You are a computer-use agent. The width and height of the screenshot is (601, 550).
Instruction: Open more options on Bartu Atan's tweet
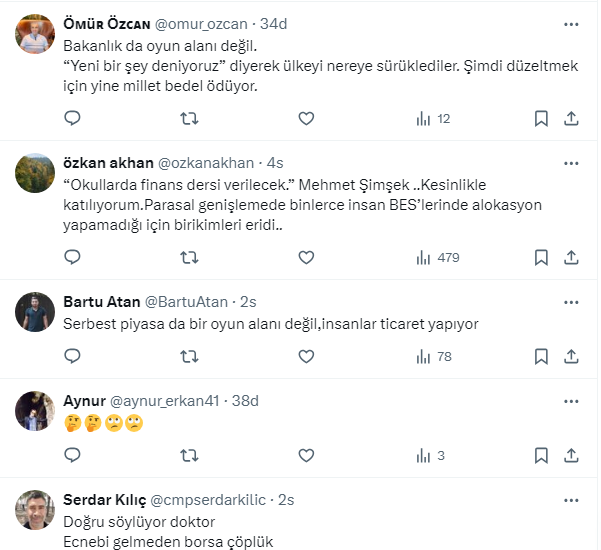point(571,301)
